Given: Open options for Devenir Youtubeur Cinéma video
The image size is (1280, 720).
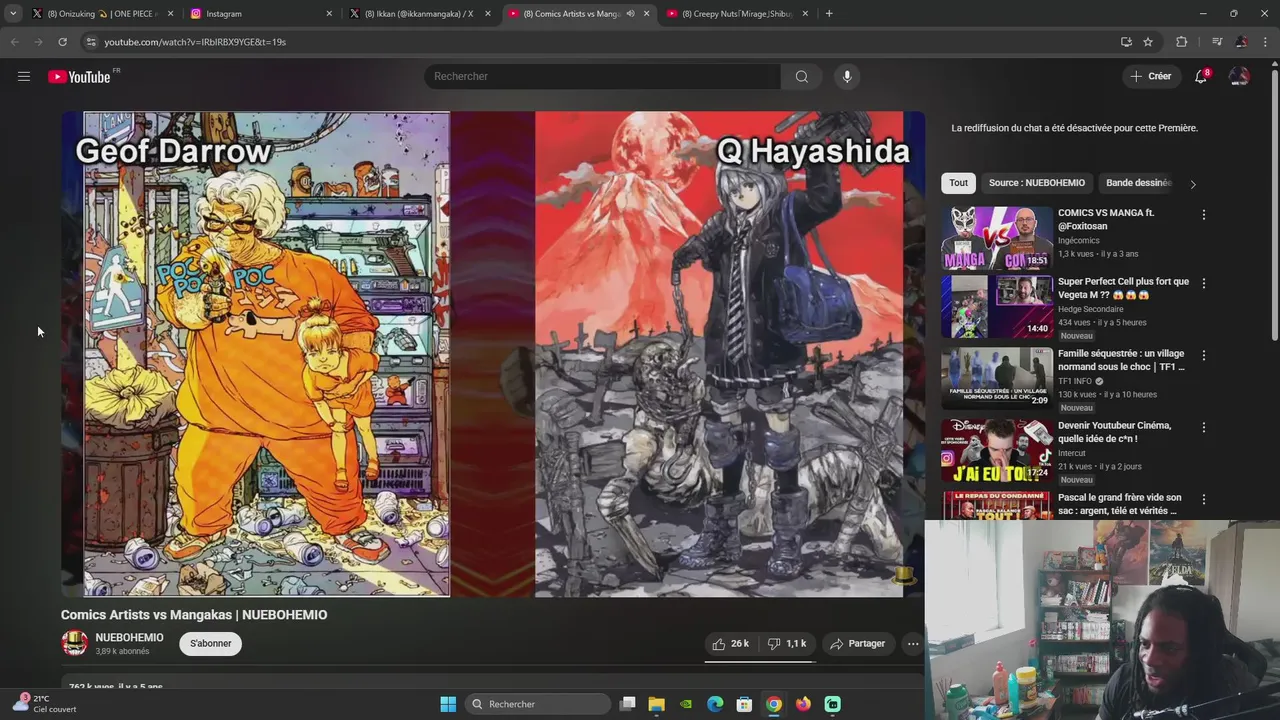Looking at the screenshot, I should click(x=1203, y=427).
